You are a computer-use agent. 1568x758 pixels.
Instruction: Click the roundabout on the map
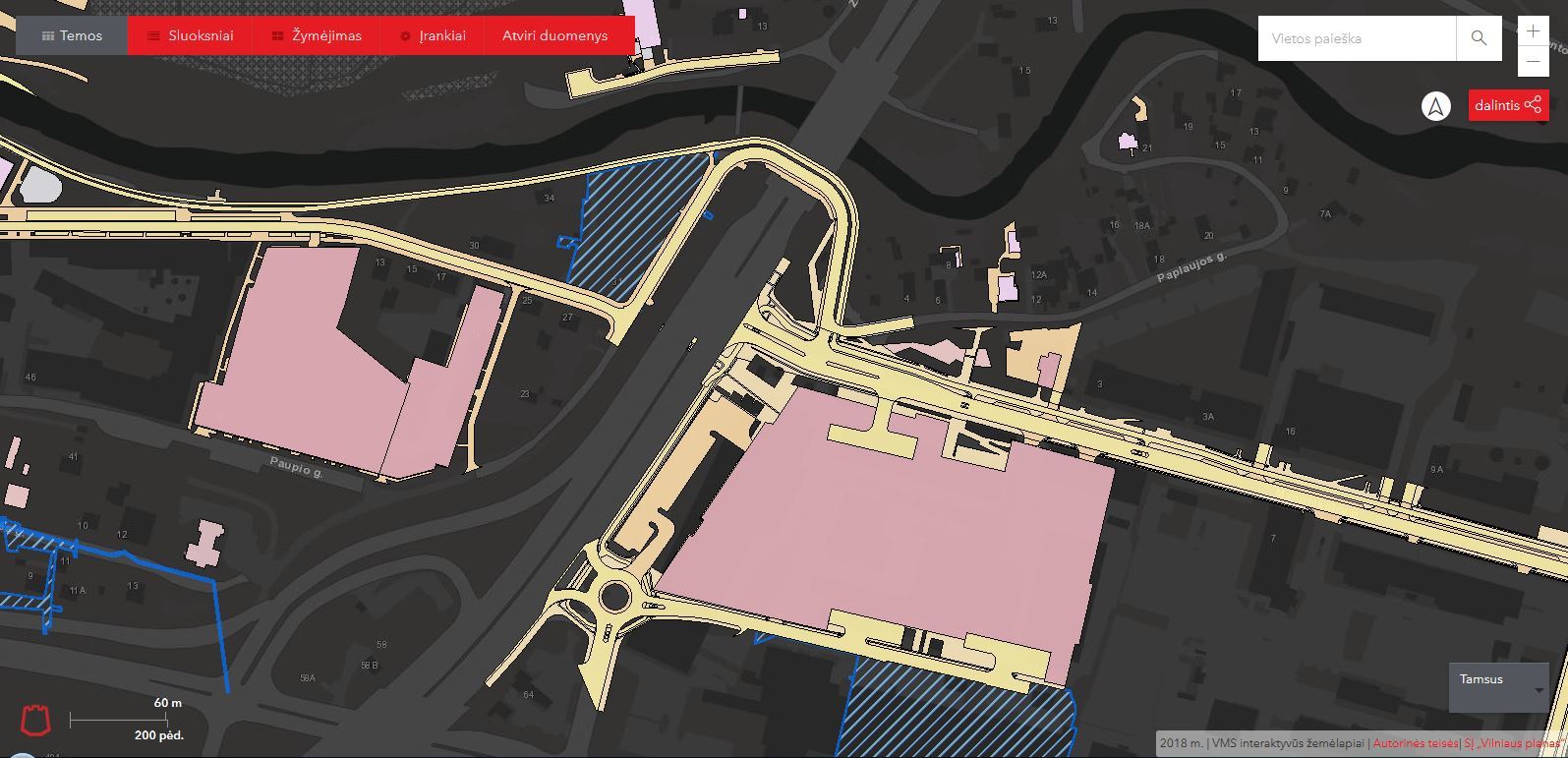click(615, 595)
